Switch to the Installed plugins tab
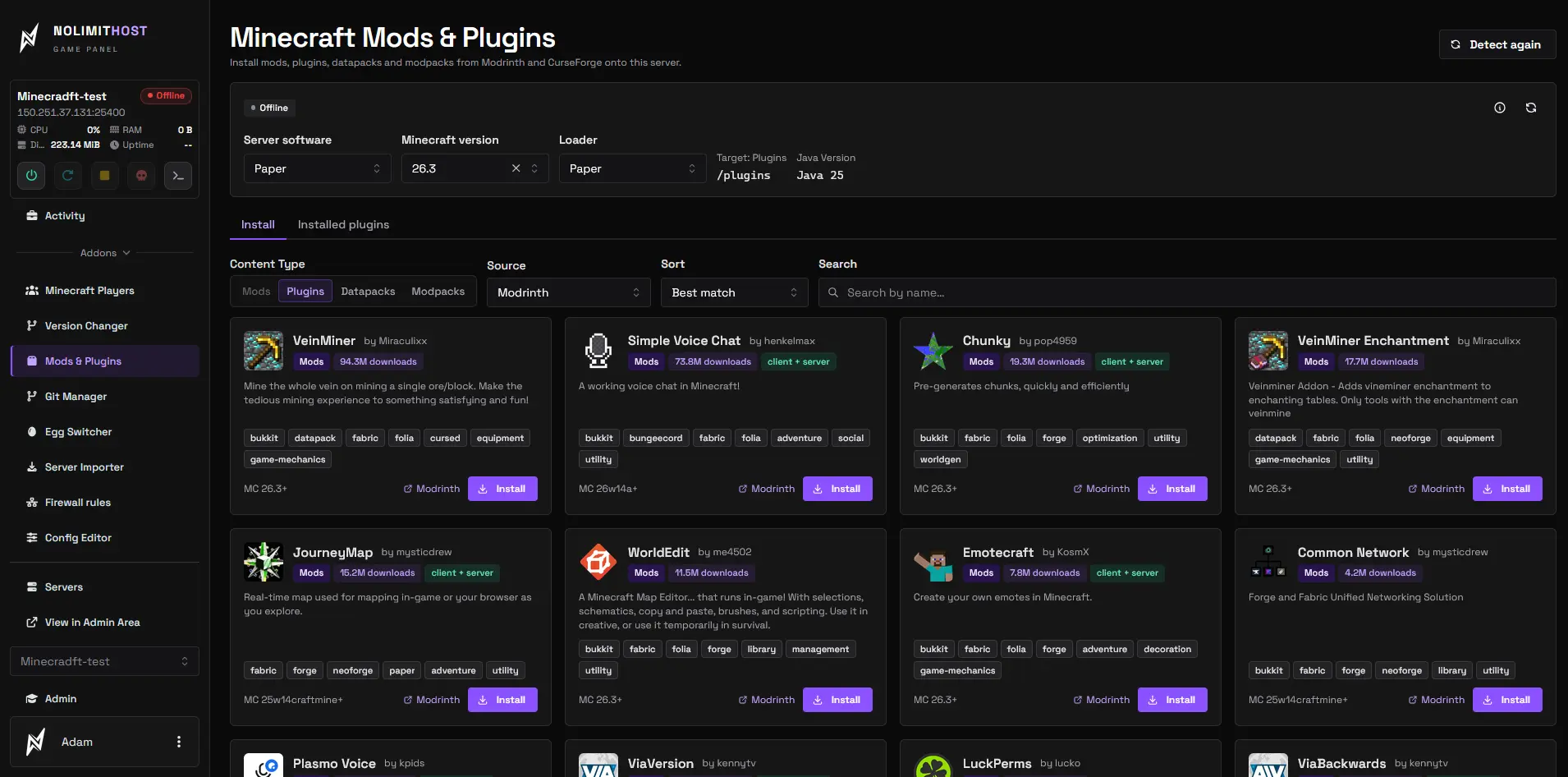The image size is (1568, 777). pyautogui.click(x=343, y=224)
